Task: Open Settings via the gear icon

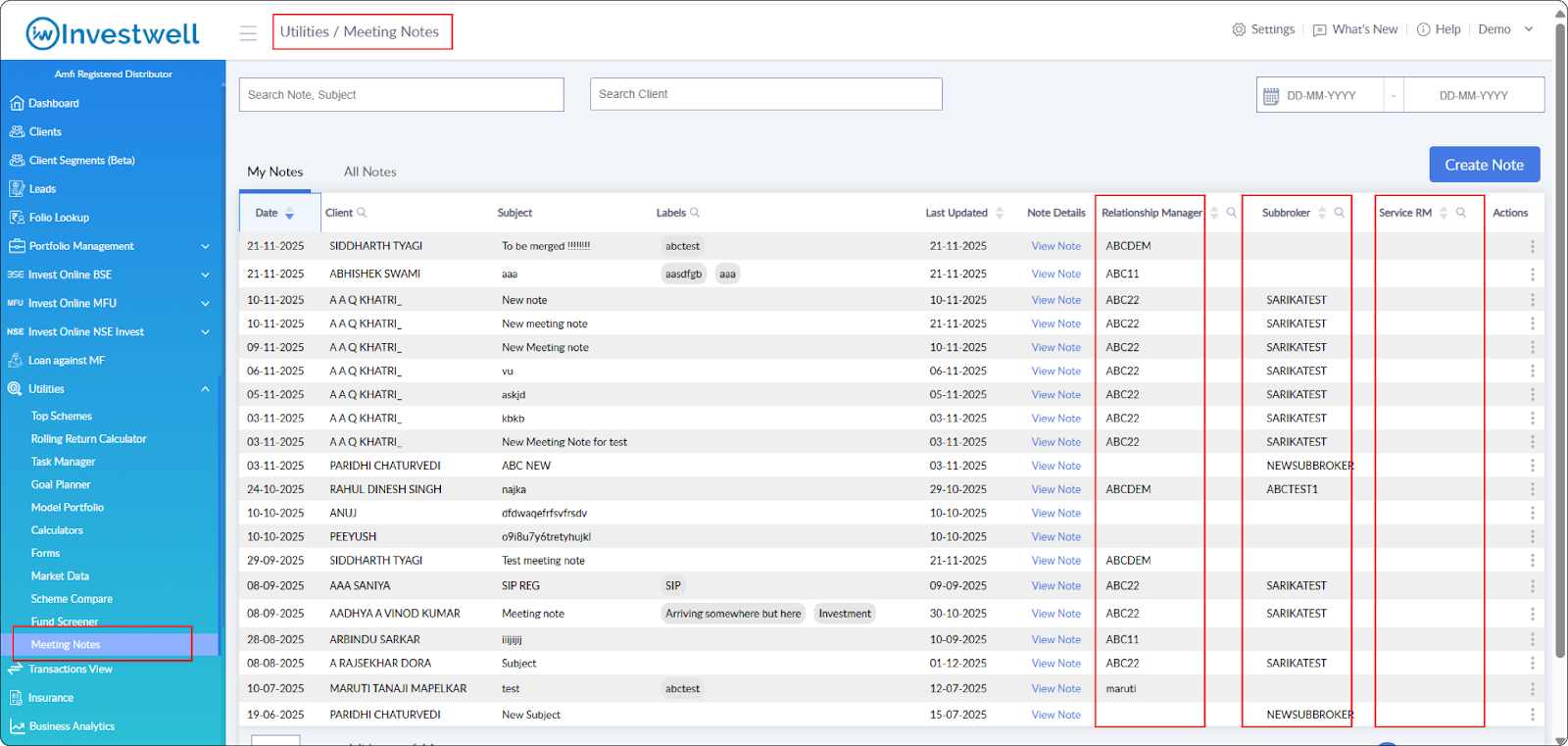Action: click(x=1239, y=29)
